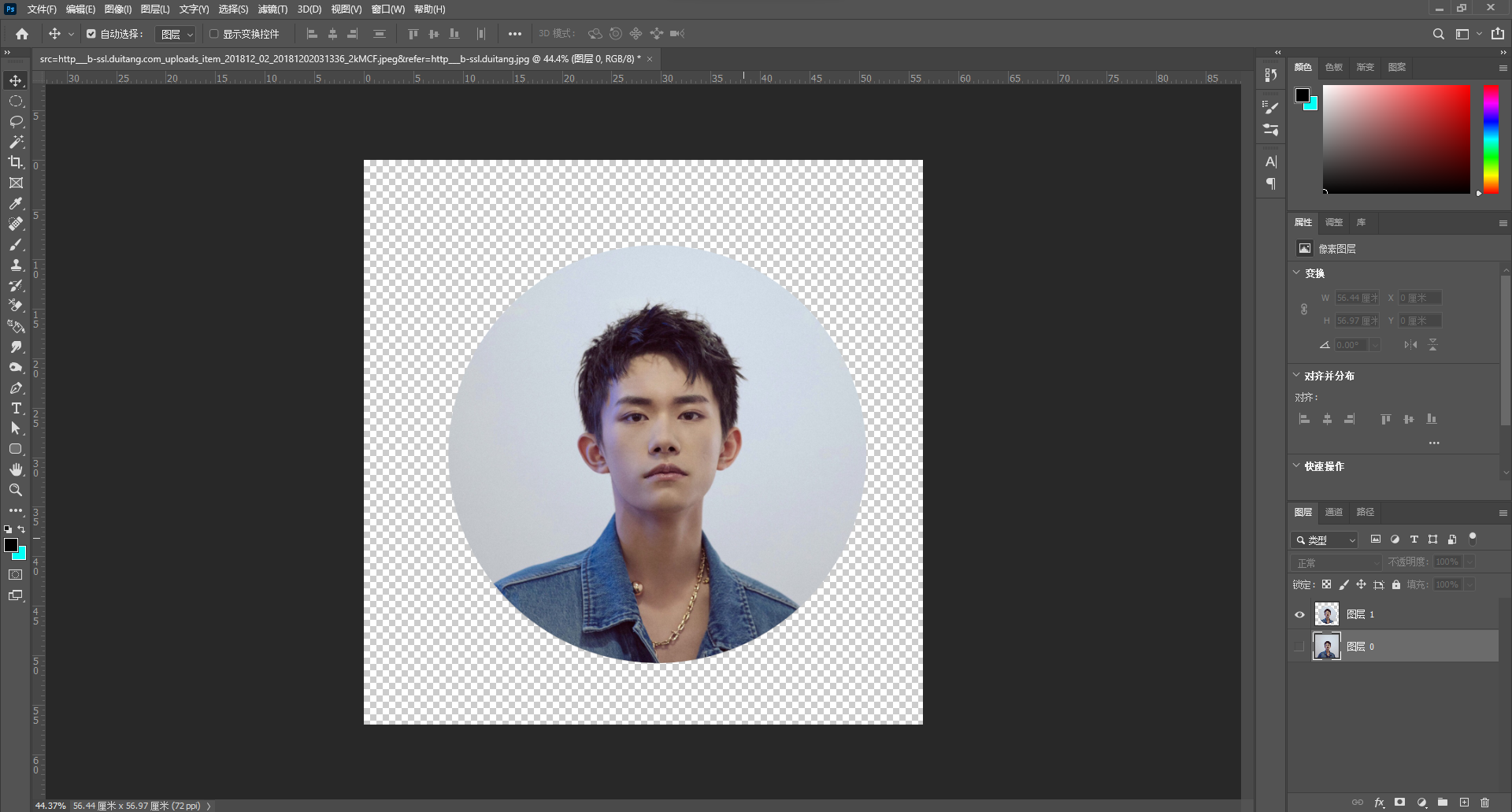Collapse the 变换 transform section
1512x812 pixels.
(x=1296, y=273)
